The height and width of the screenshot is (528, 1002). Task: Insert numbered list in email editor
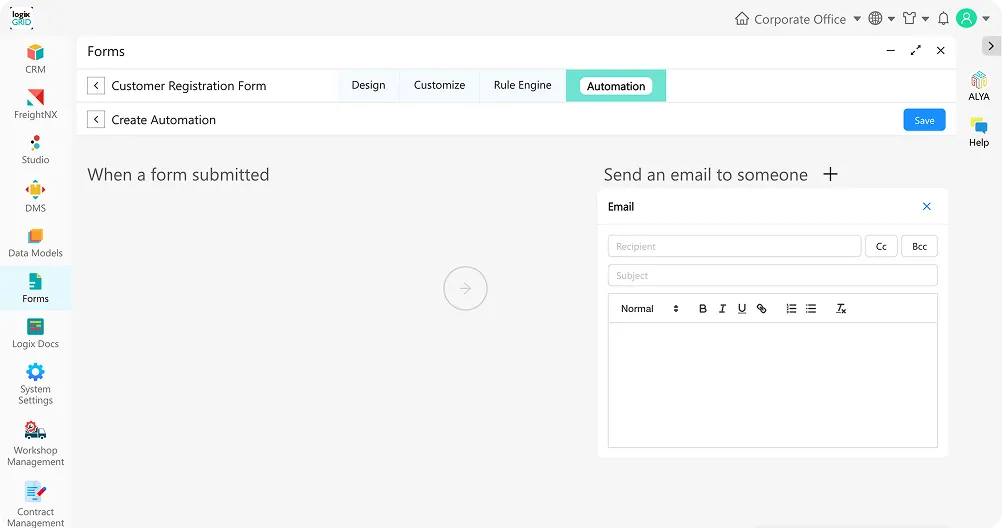tap(791, 309)
